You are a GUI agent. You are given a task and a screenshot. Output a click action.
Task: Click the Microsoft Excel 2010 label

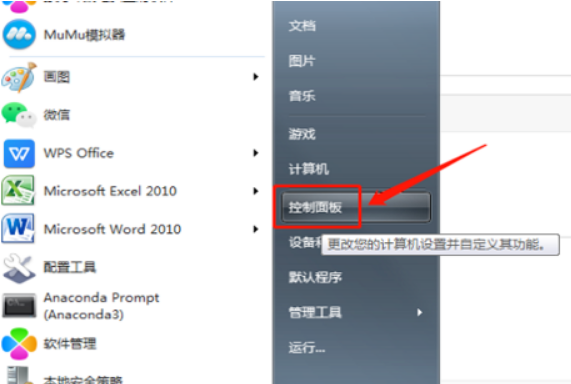tap(110, 191)
